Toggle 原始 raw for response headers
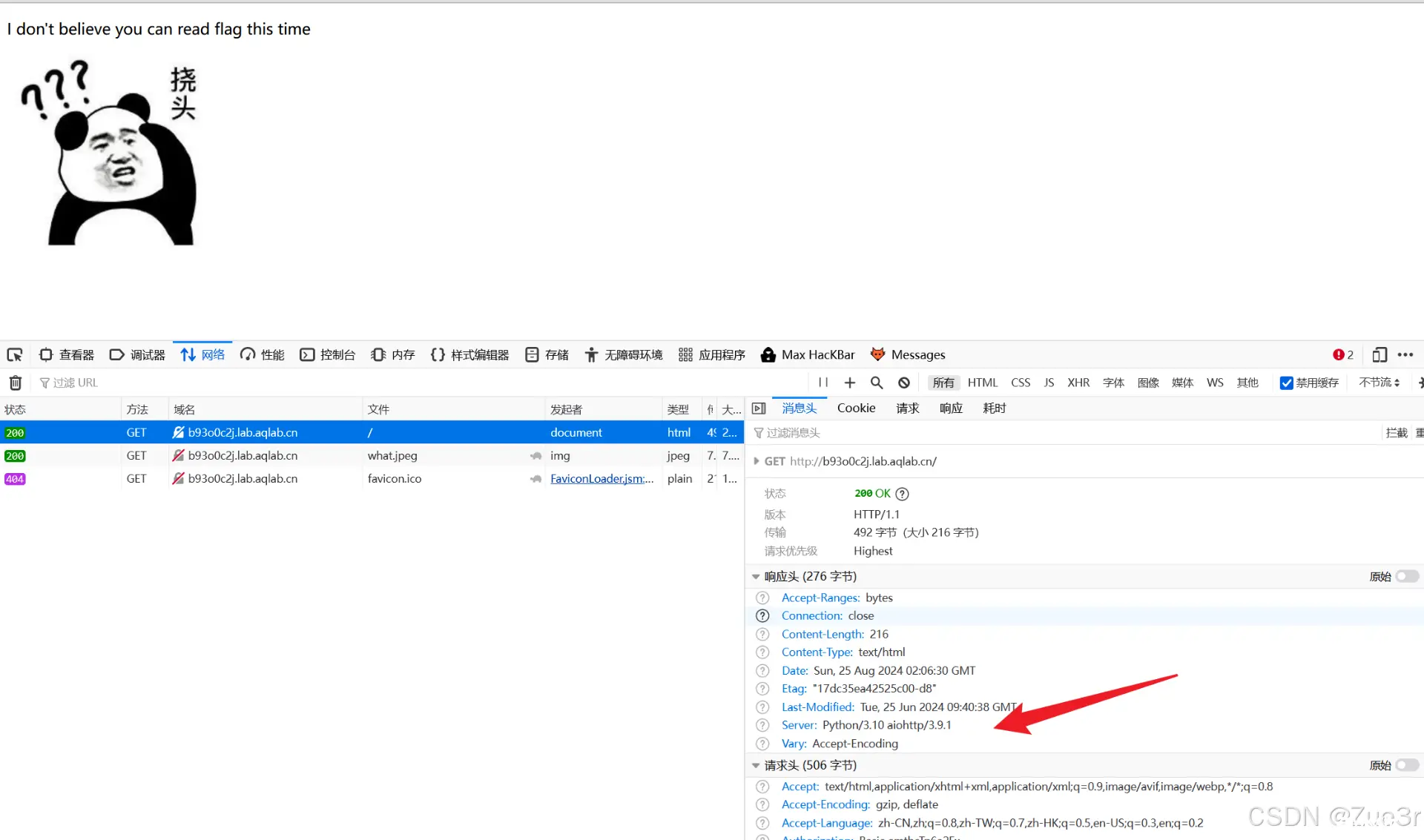Screen dimensions: 1424x840 click(1407, 577)
